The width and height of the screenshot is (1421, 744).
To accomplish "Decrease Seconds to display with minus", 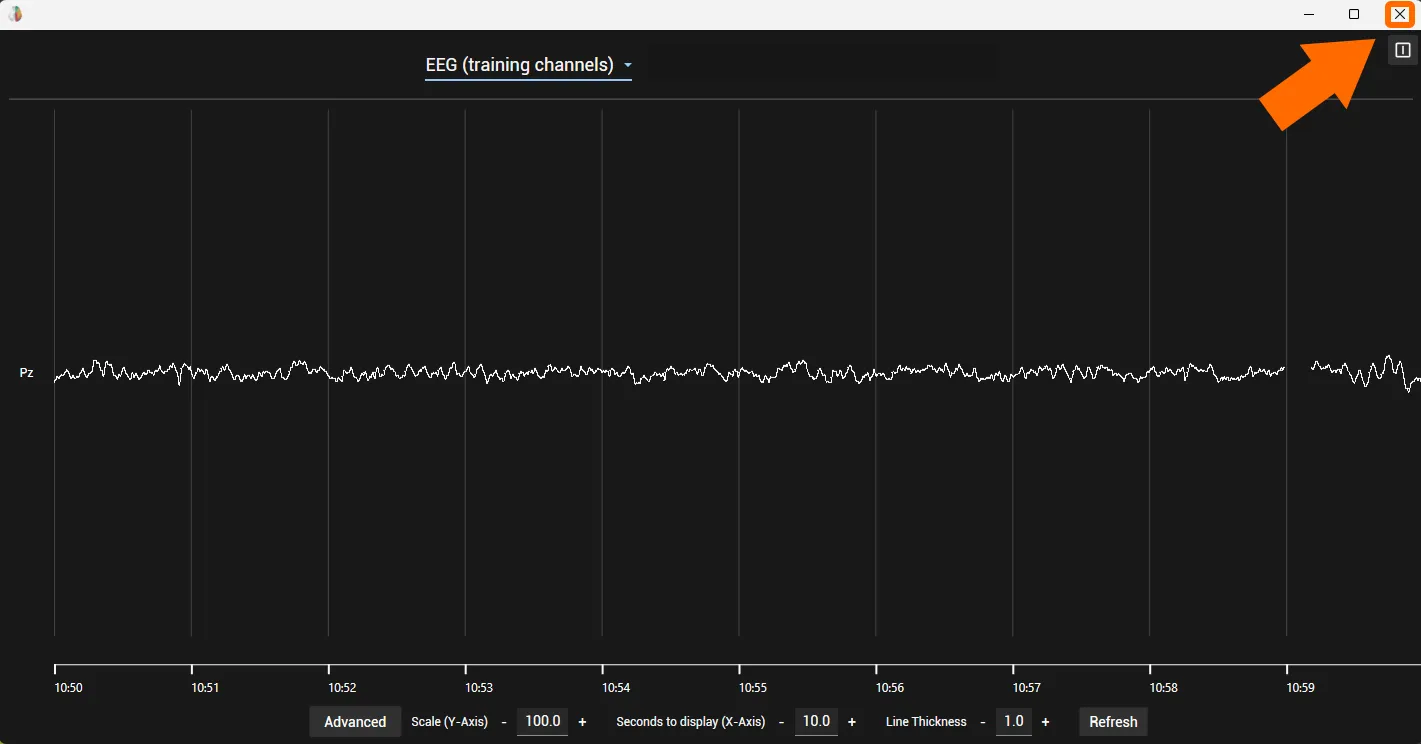I will coord(781,722).
